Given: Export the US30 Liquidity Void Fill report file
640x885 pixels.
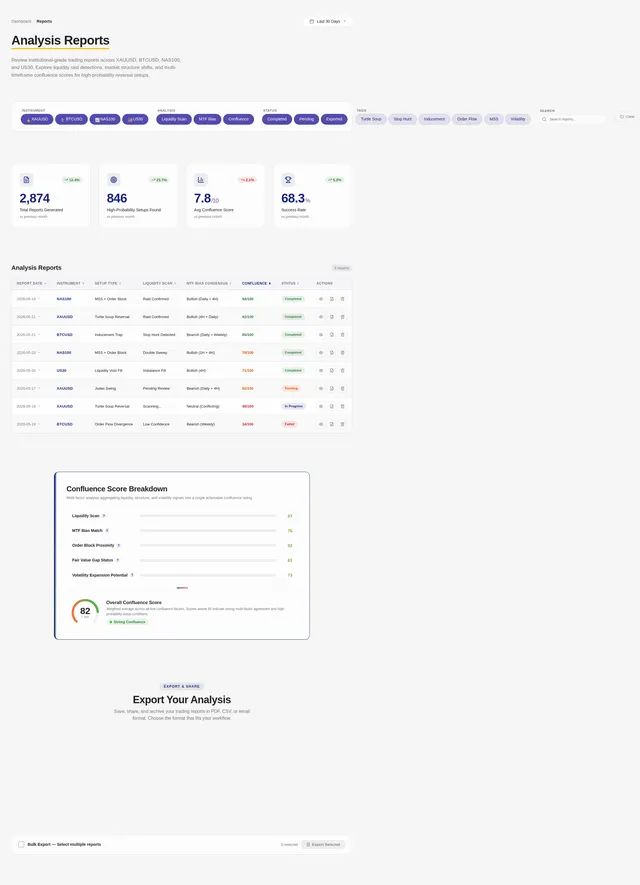Looking at the screenshot, I should tap(332, 371).
